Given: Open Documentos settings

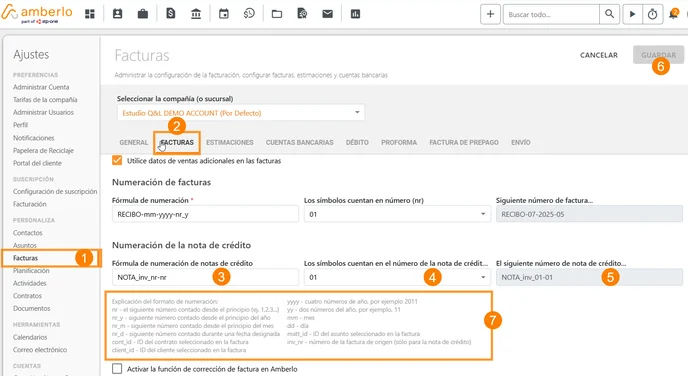Looking at the screenshot, I should 32,308.
